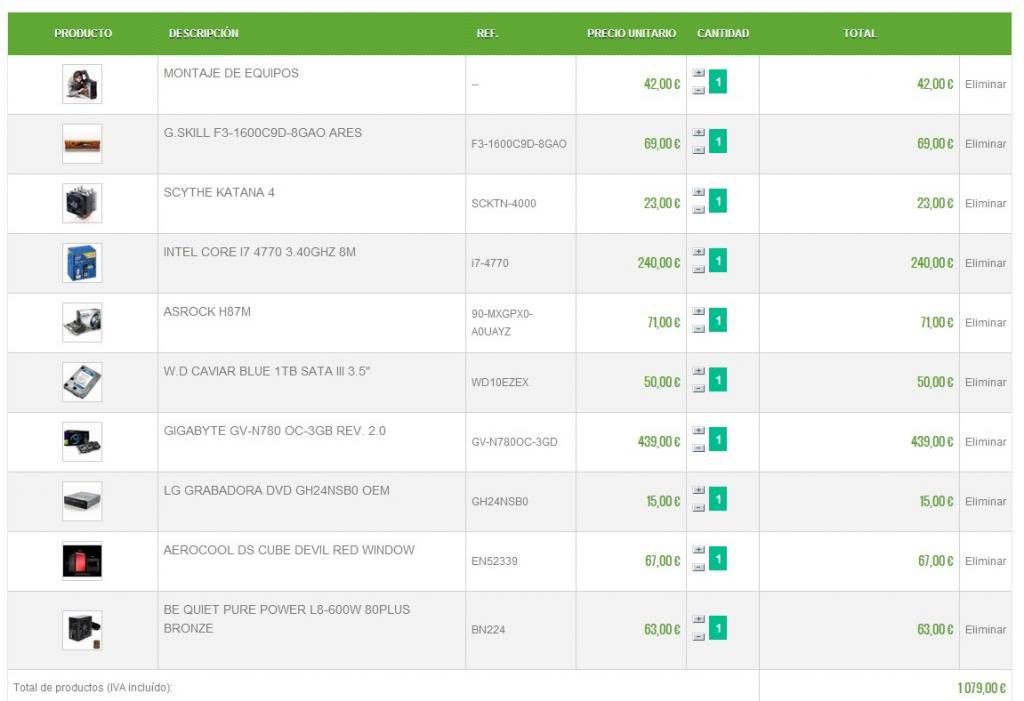Decrease quantity of MONTAJE DE EQUIPOS
The height and width of the screenshot is (701, 1024).
click(699, 90)
